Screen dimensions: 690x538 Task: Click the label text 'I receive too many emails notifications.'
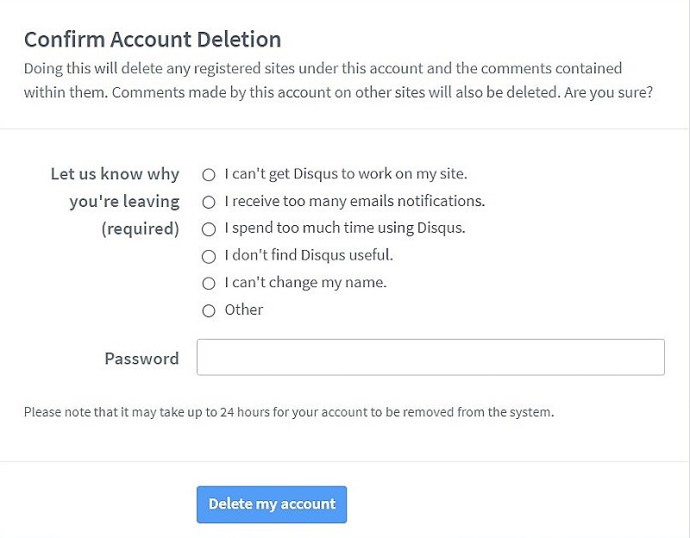pyautogui.click(x=355, y=201)
